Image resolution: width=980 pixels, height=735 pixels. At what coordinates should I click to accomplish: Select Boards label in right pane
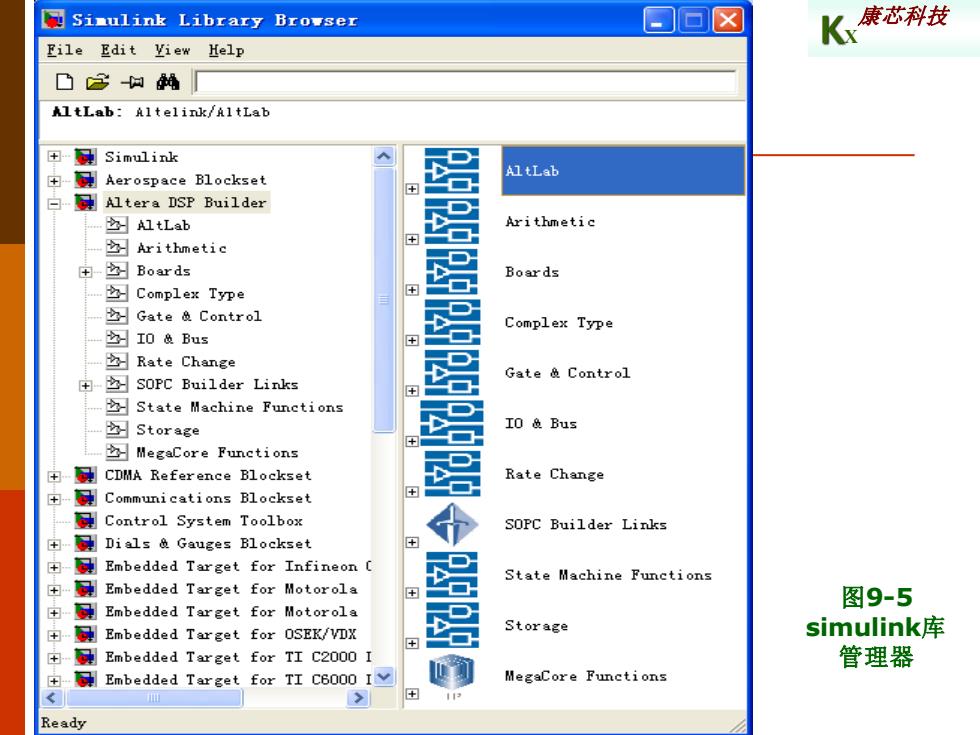pyautogui.click(x=532, y=272)
